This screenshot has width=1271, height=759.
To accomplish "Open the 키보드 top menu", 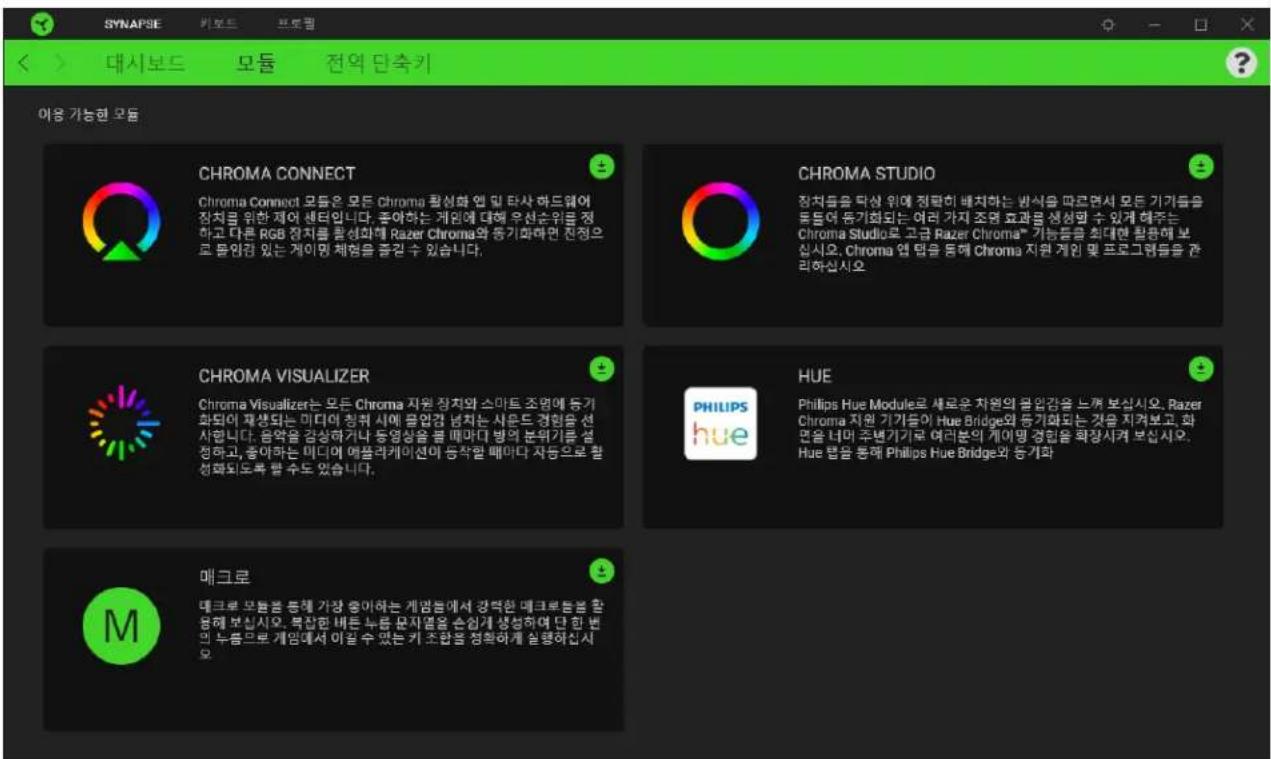I will [x=217, y=24].
